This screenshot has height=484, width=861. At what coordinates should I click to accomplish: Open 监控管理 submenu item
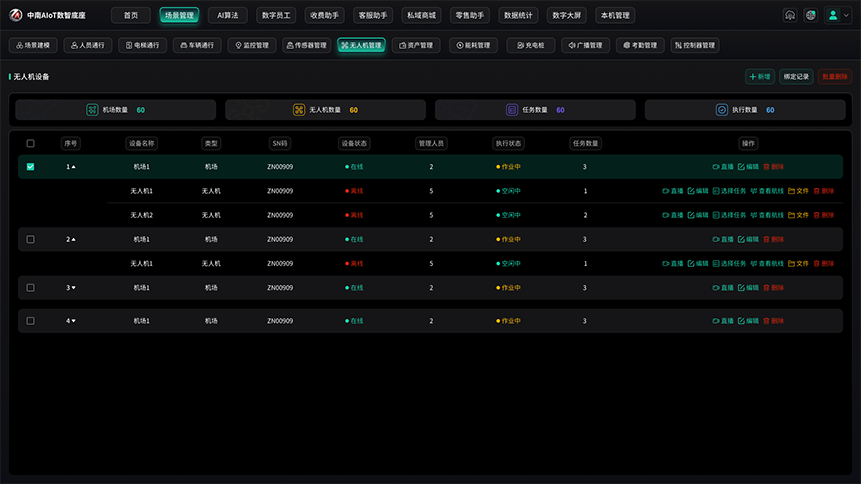point(252,45)
